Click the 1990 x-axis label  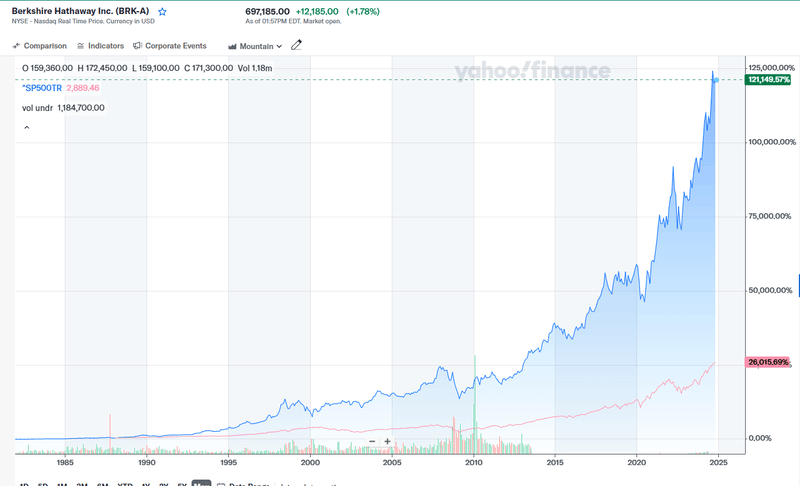coord(146,463)
